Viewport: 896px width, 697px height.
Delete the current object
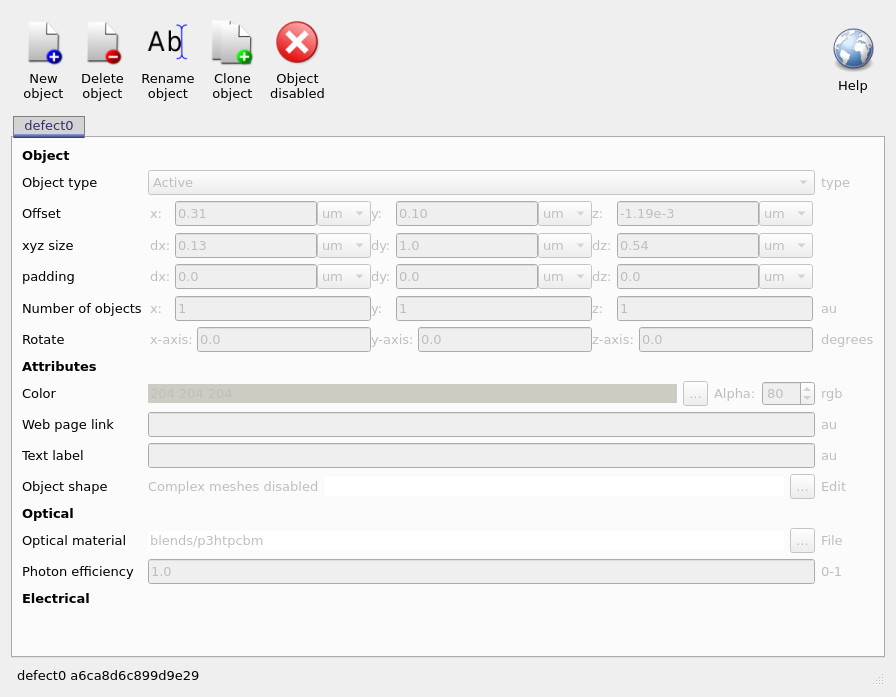[102, 42]
